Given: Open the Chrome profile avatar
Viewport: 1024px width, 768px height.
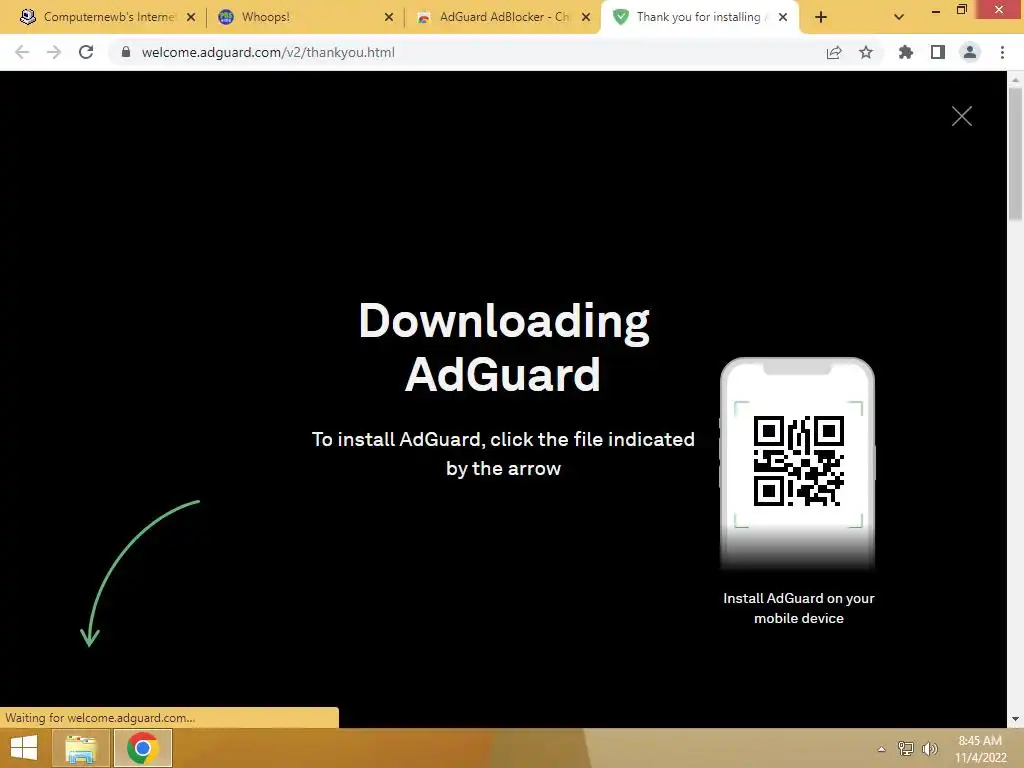Looking at the screenshot, I should [970, 52].
